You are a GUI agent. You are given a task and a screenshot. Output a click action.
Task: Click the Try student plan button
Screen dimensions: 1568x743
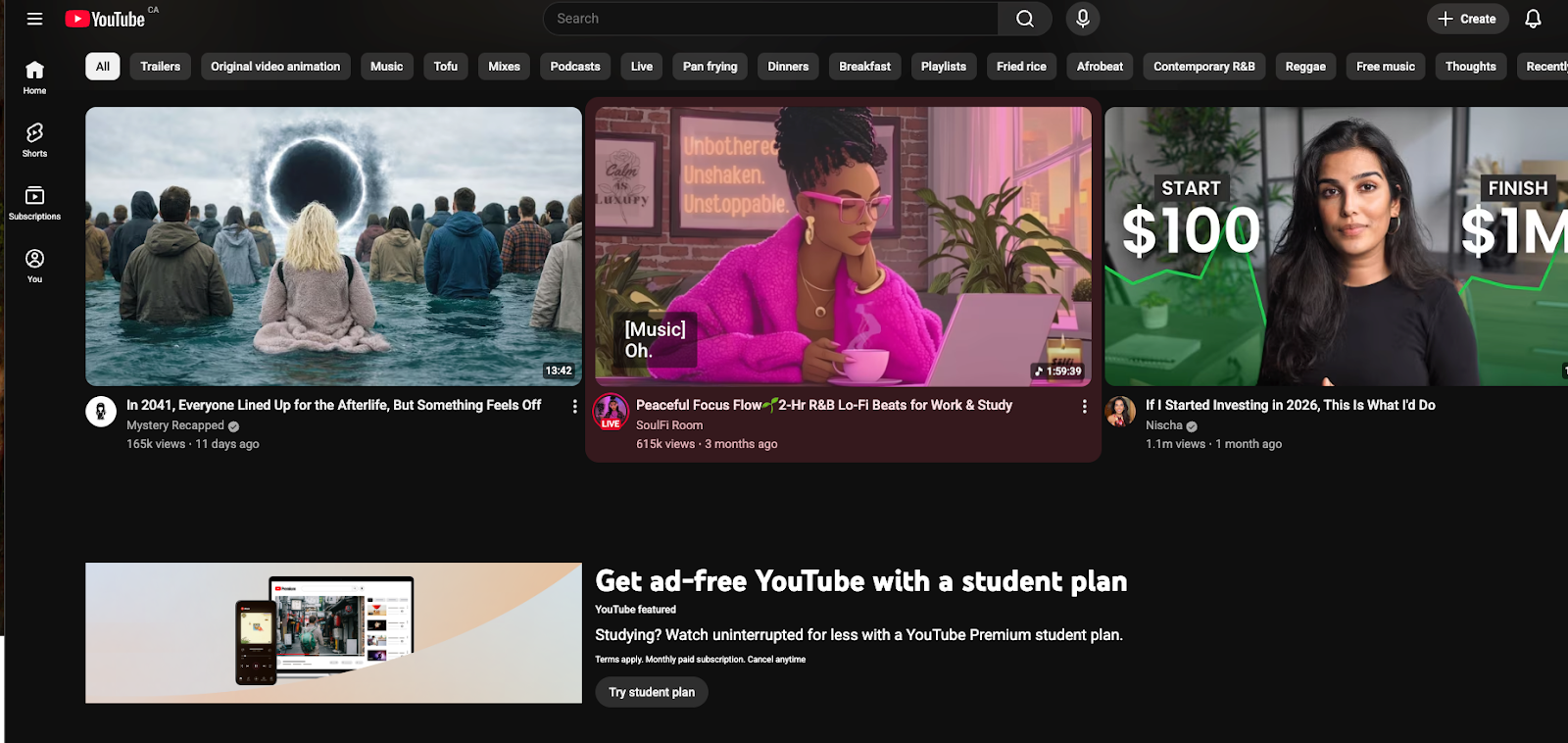tap(652, 692)
